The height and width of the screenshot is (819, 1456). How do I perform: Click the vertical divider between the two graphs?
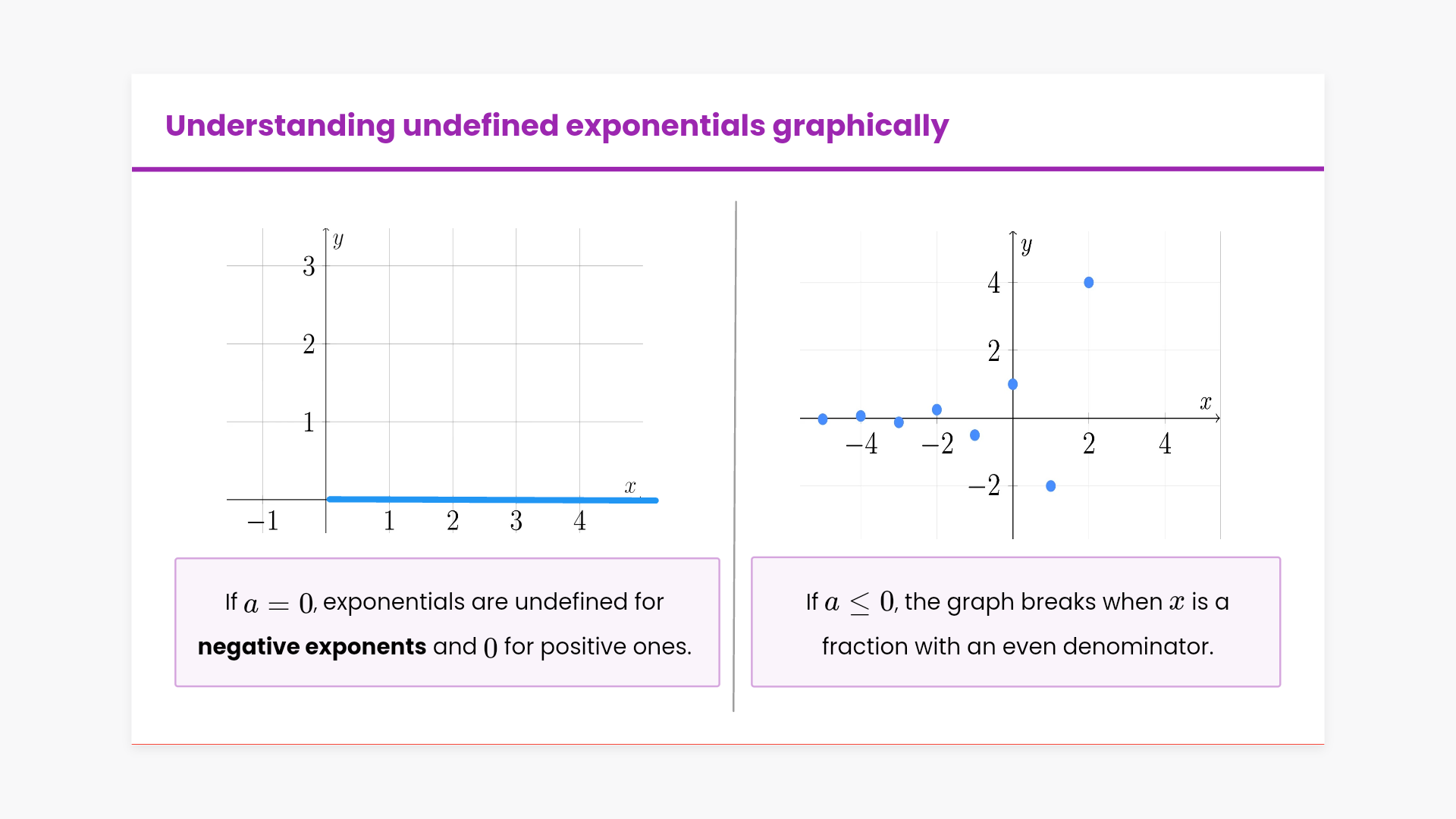pyautogui.click(x=735, y=455)
